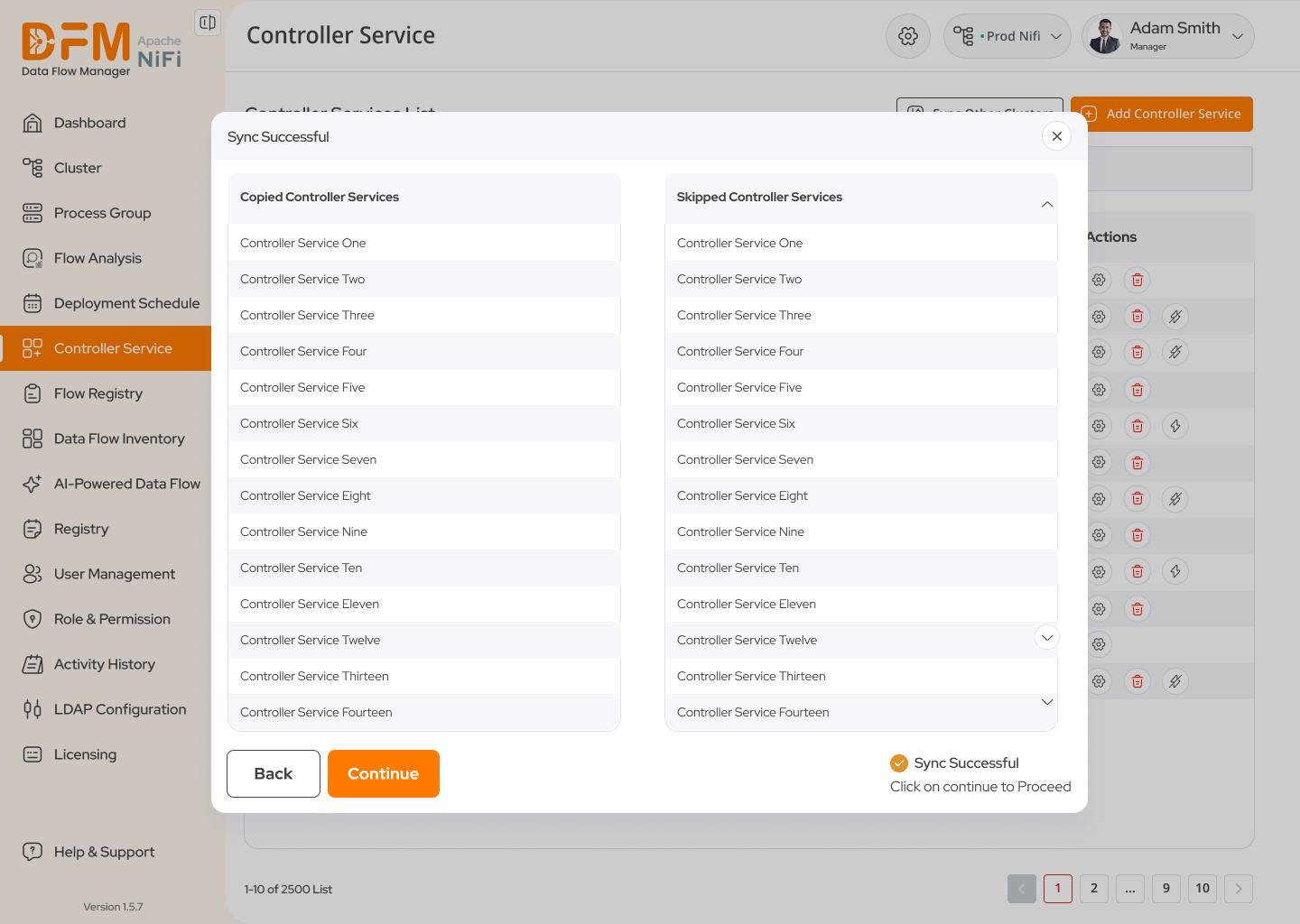This screenshot has width=1300, height=924.
Task: Open the settings gear in the header
Action: 908,36
